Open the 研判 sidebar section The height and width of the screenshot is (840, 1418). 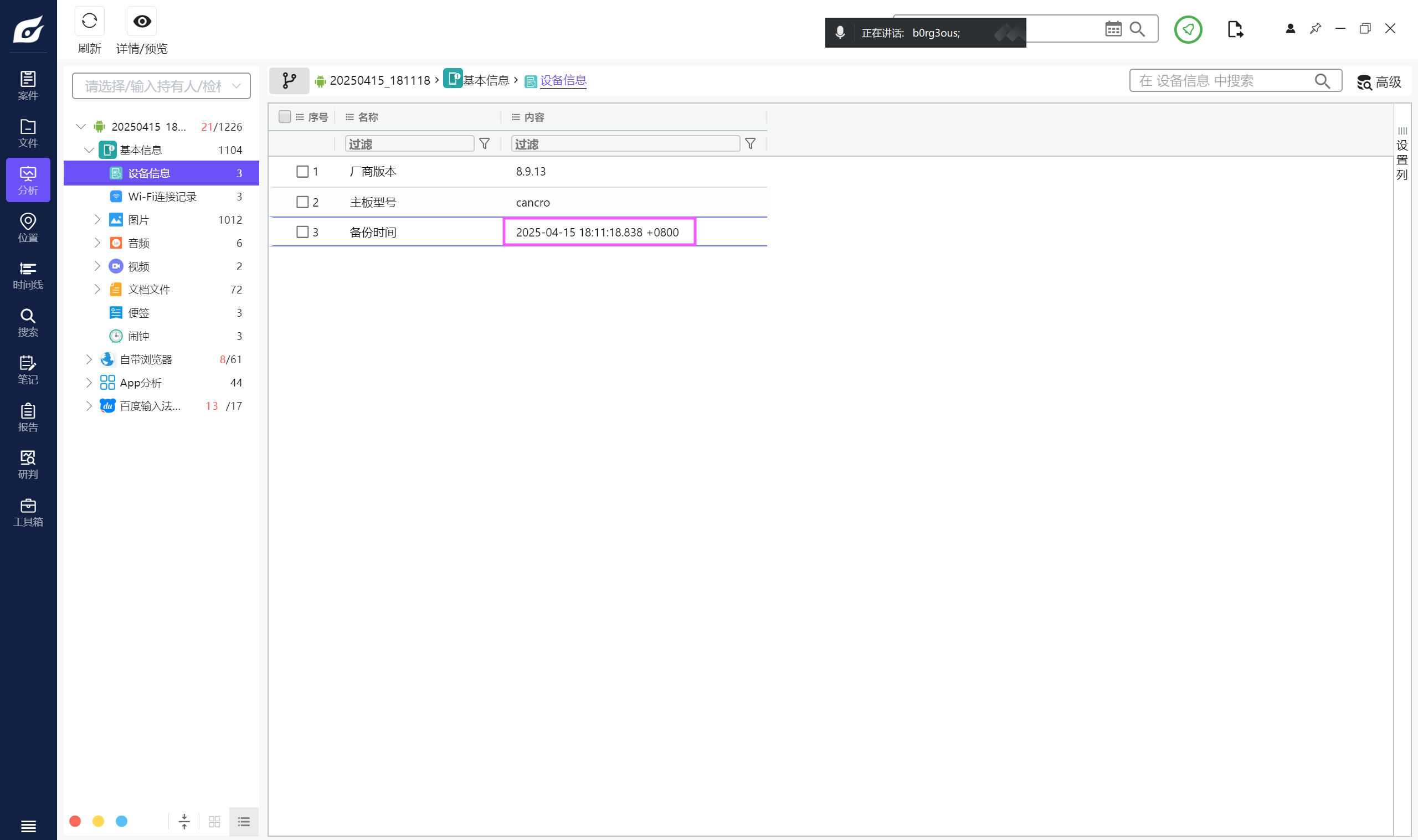[28, 464]
